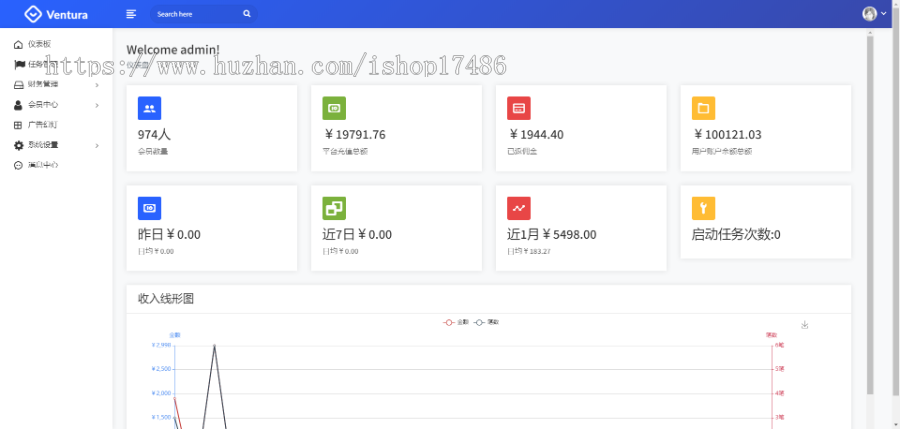Download the chart using the save-image icon
The width and height of the screenshot is (900, 429).
[805, 325]
